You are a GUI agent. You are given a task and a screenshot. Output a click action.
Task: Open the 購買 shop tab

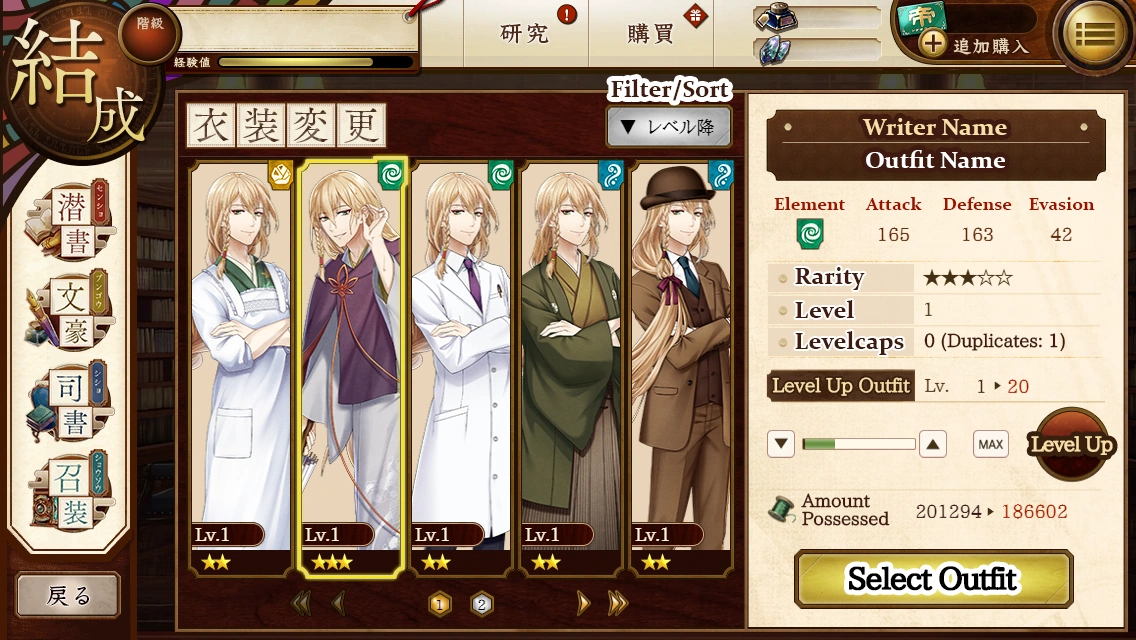(651, 33)
